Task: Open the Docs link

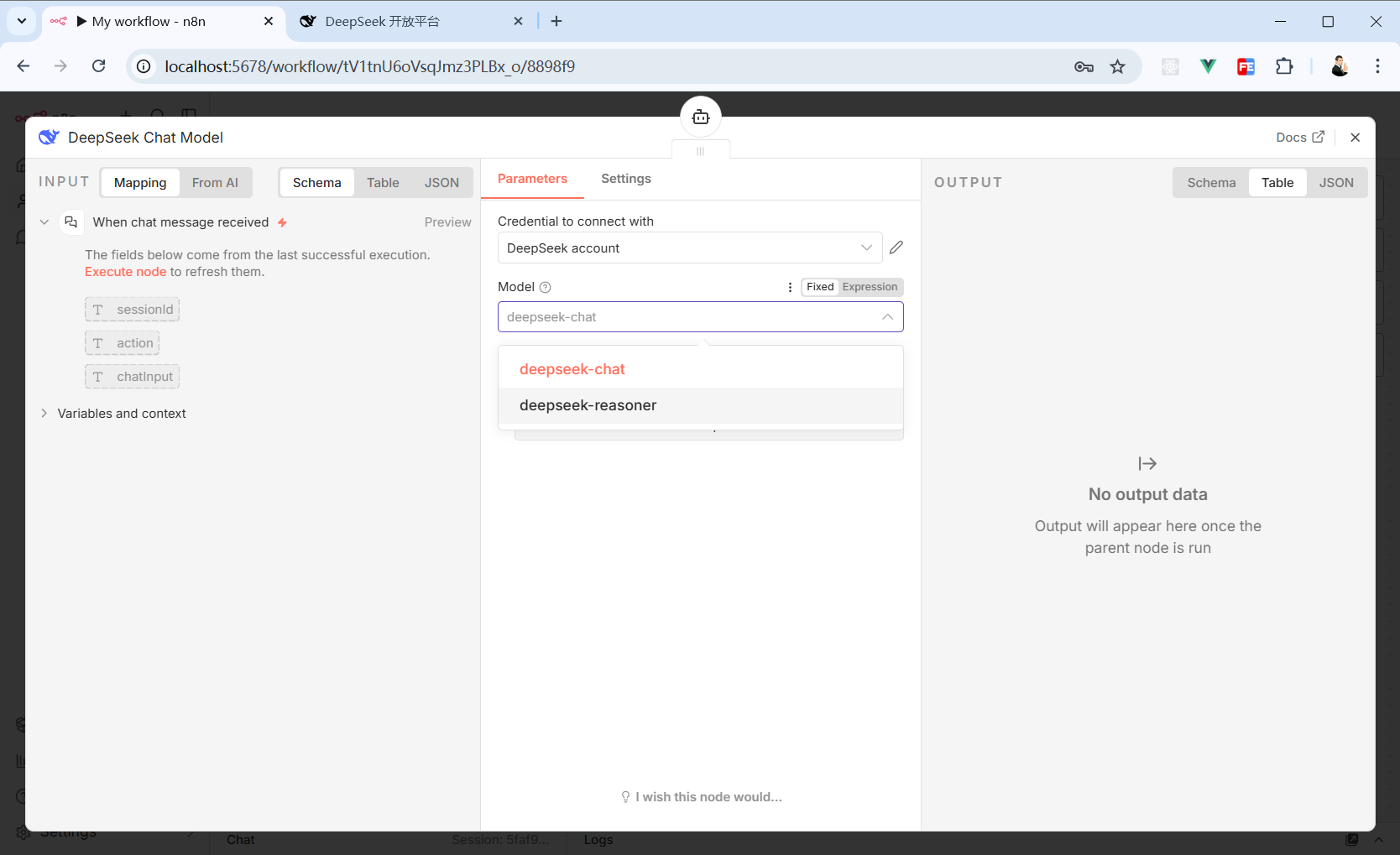Action: (1299, 138)
